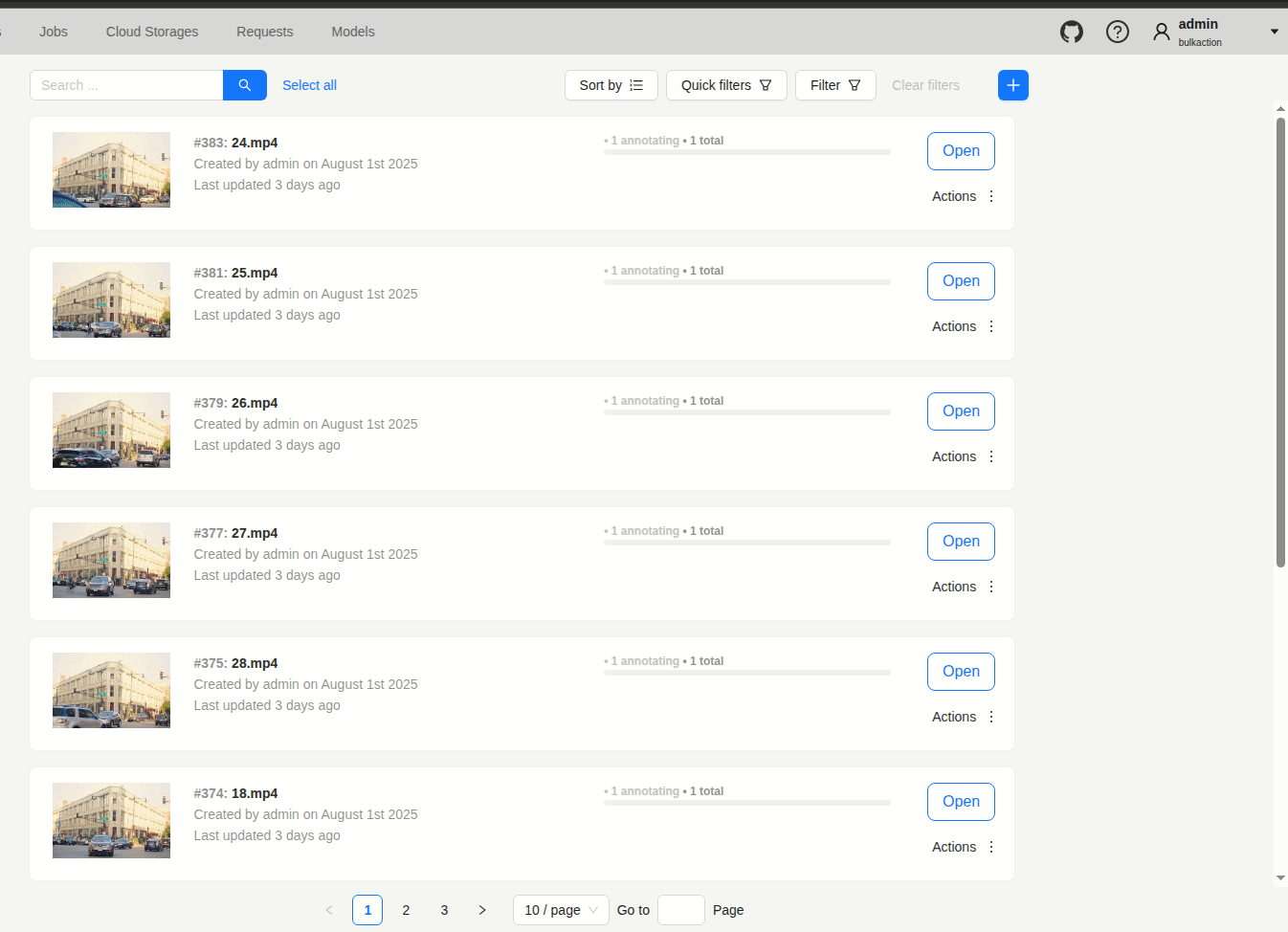The height and width of the screenshot is (932, 1288).
Task: Click the 24.mp4 preview thumbnail
Action: pyautogui.click(x=111, y=169)
